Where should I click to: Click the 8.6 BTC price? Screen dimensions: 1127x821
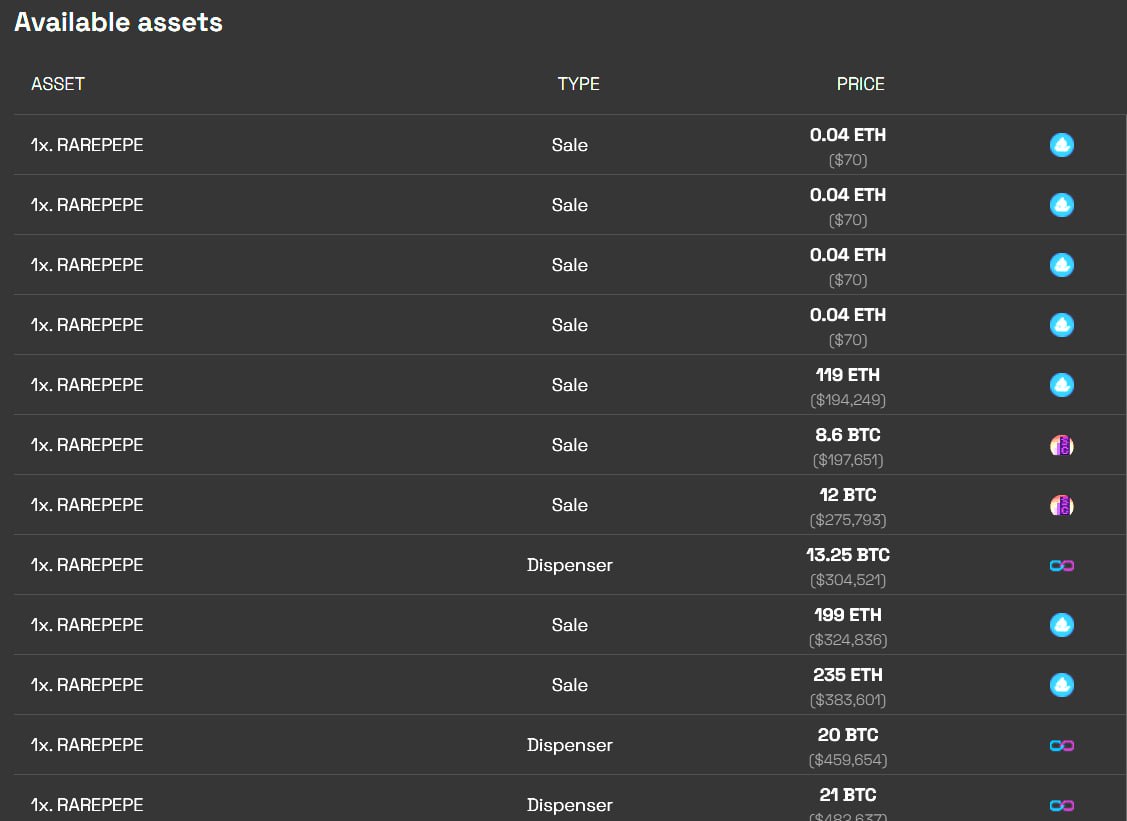tap(847, 435)
